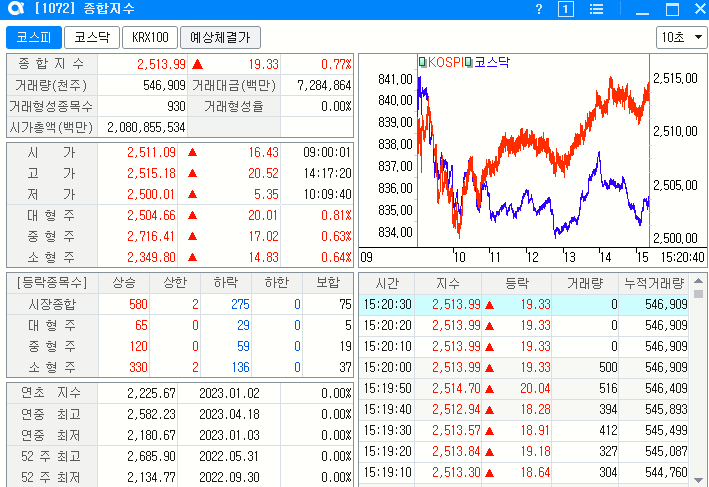Click the 소형주 index 2,349.80
The width and height of the screenshot is (709, 487).
(x=151, y=257)
